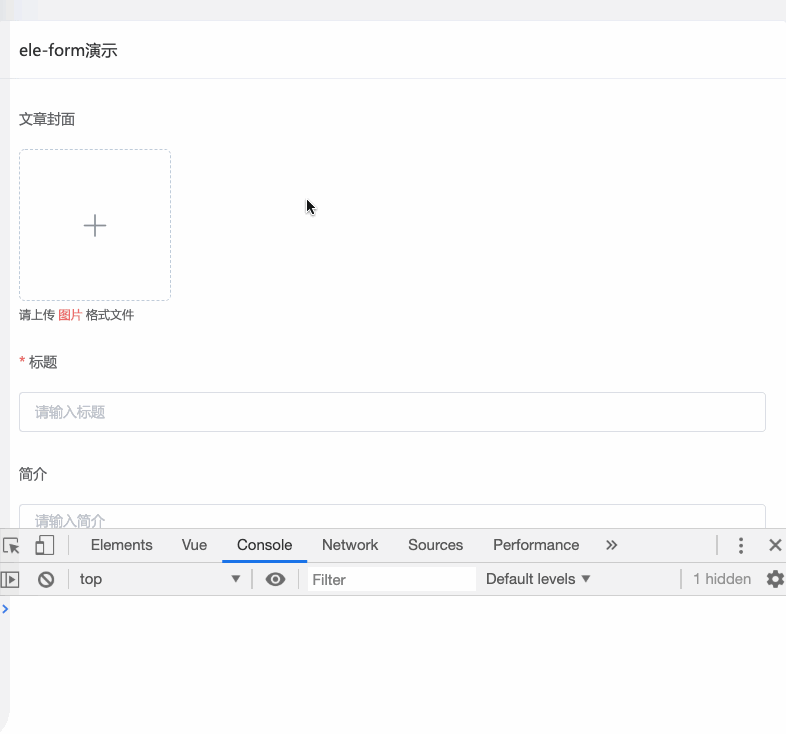Click the red '图片' hint text
Screen dimensions: 786x734
tap(70, 315)
